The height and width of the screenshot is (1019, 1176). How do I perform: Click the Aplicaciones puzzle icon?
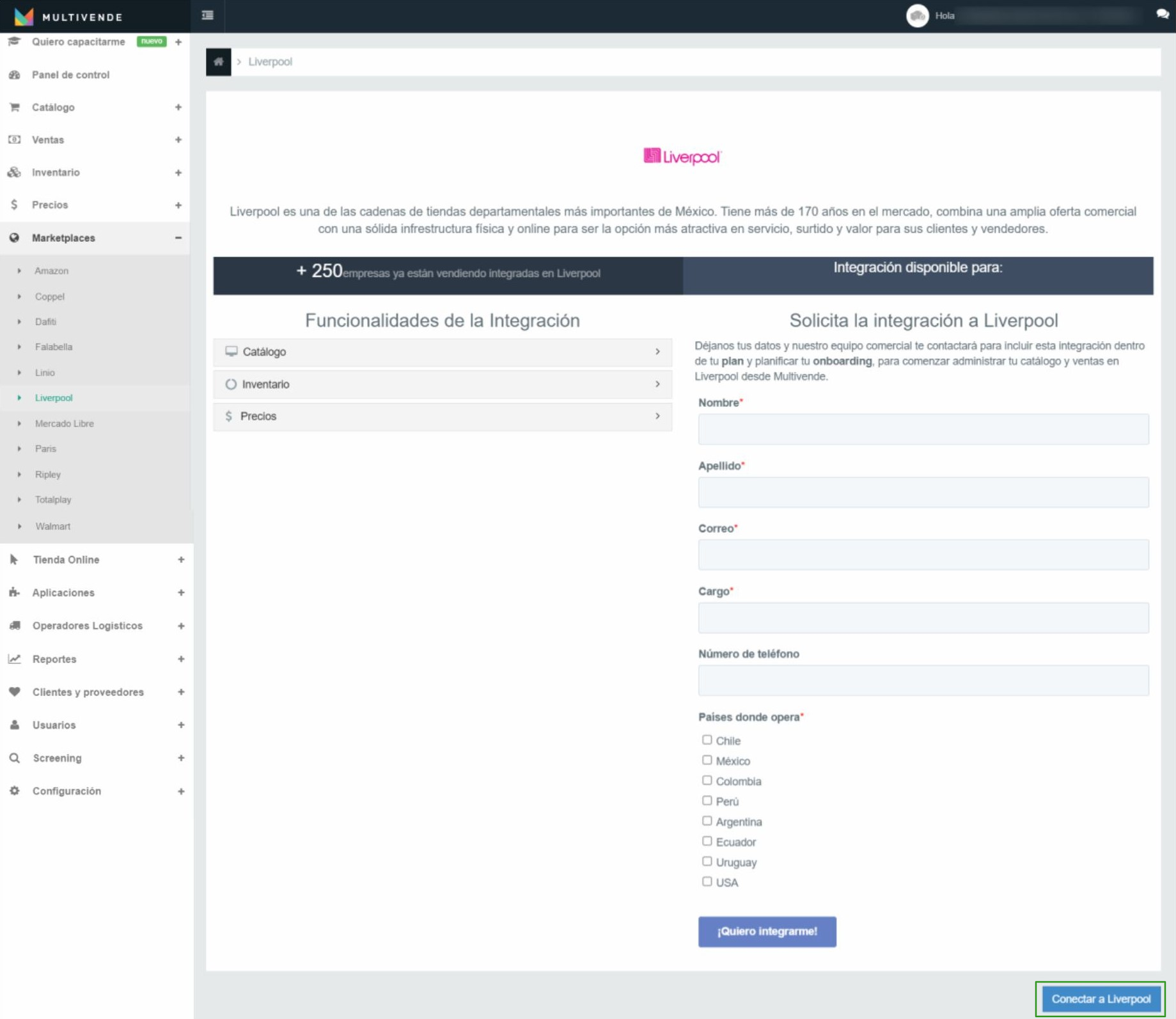14,593
